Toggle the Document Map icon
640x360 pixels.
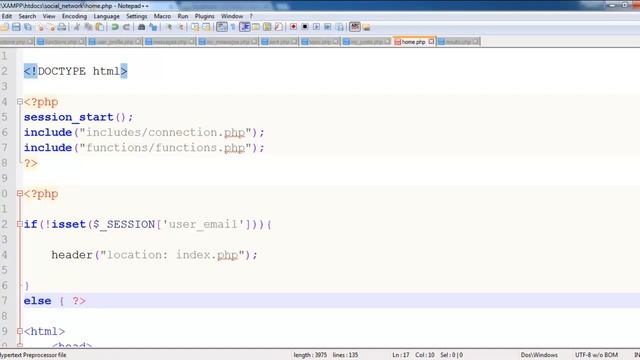coord(267,27)
